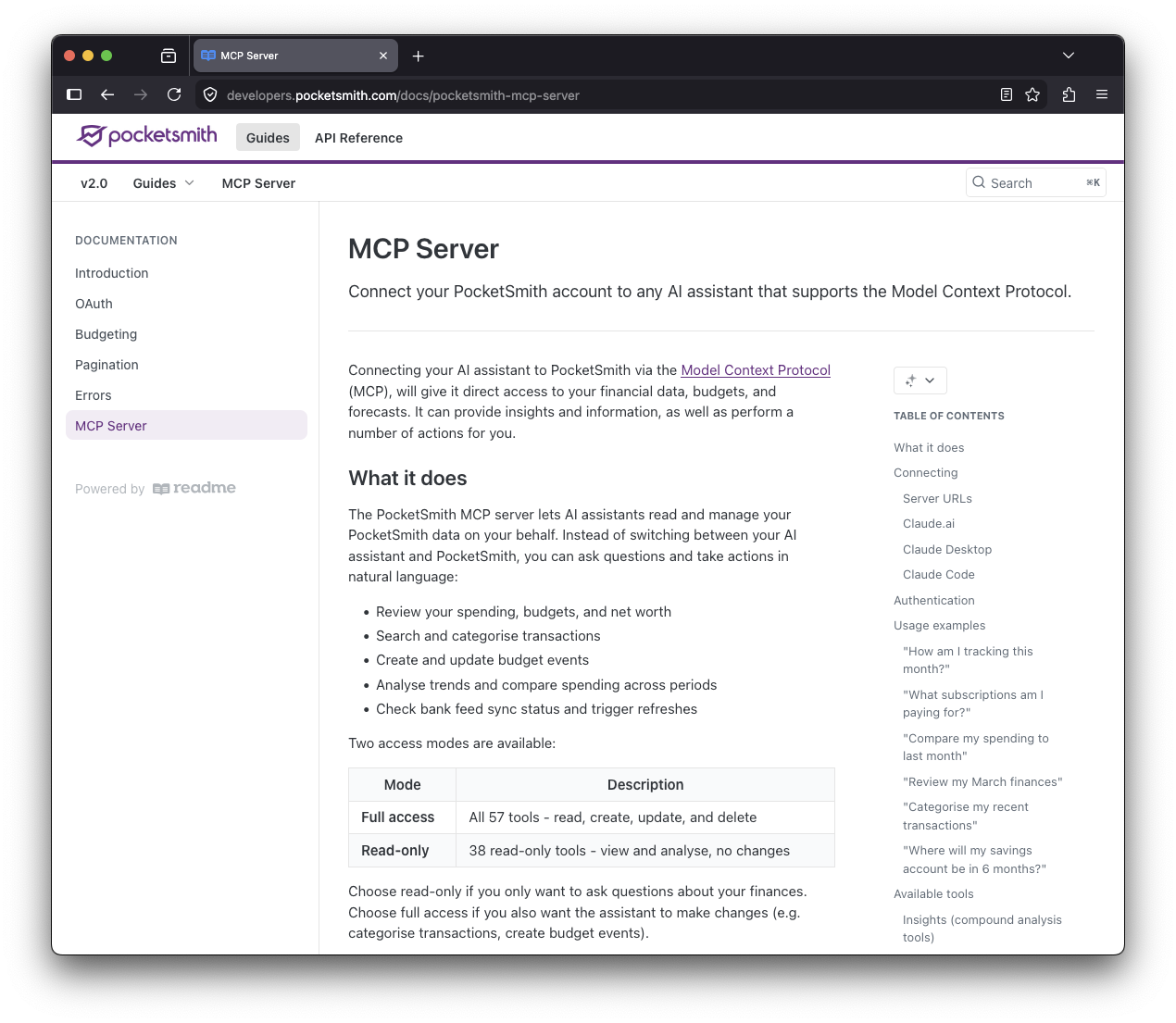Click the PocketSmith logo
This screenshot has height=1023, width=1176.
(147, 136)
